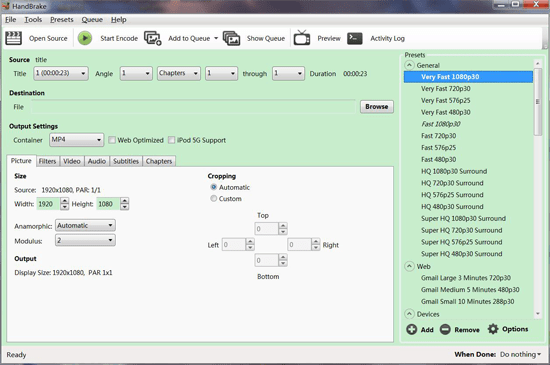Click the Preview television icon

coord(302,38)
